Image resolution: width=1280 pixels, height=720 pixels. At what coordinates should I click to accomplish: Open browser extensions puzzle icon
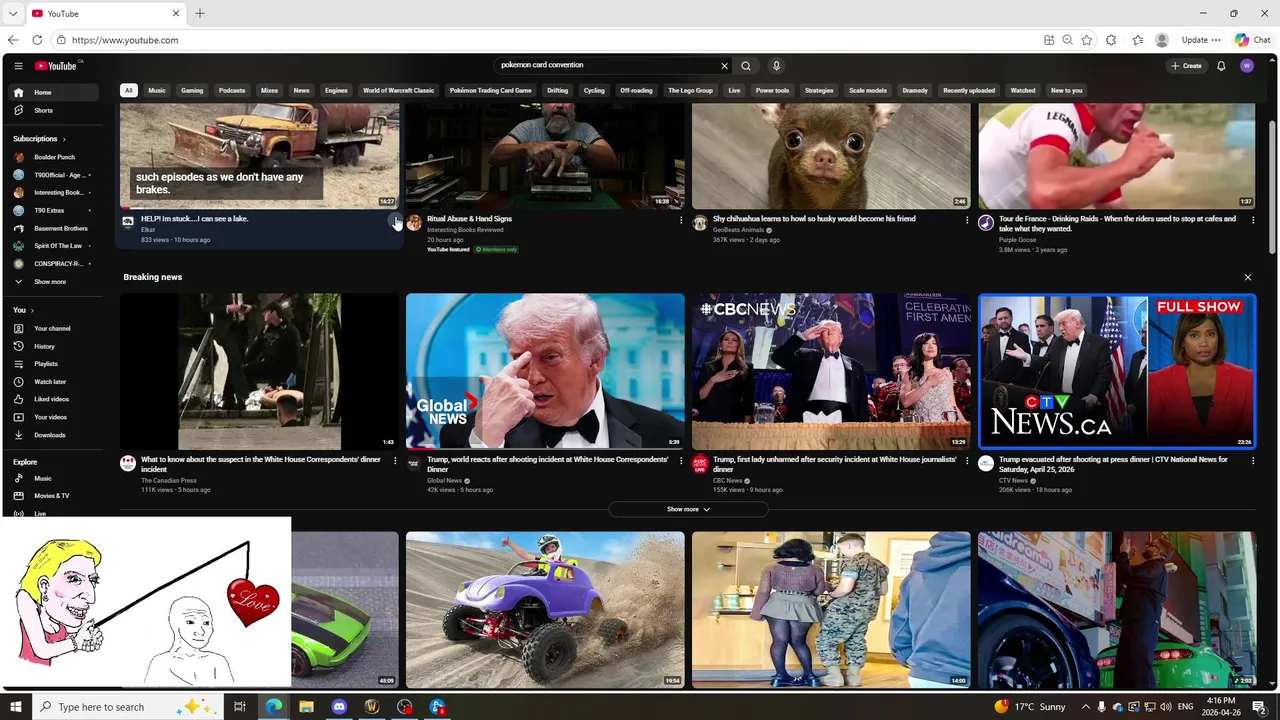click(x=1111, y=40)
